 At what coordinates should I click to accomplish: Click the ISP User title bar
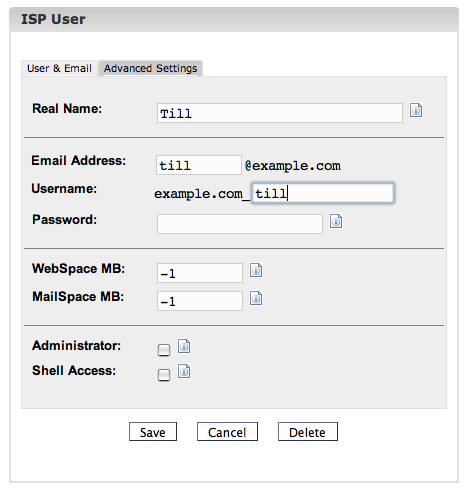point(234,20)
